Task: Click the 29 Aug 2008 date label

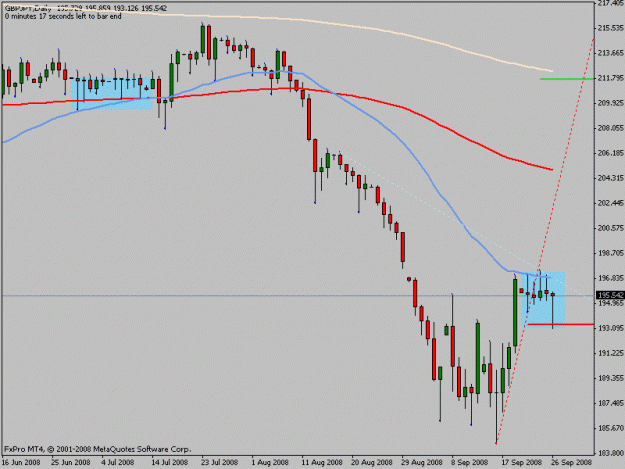Action: pos(422,463)
